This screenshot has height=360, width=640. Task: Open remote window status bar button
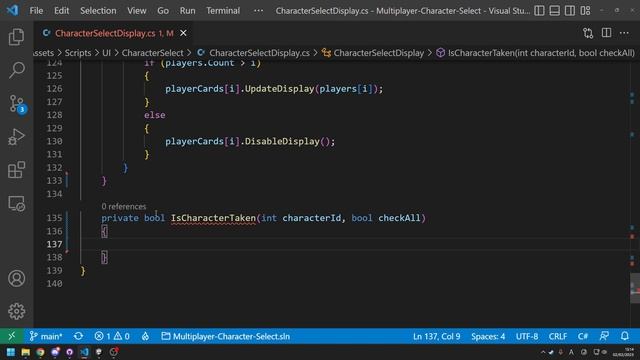coord(11,336)
